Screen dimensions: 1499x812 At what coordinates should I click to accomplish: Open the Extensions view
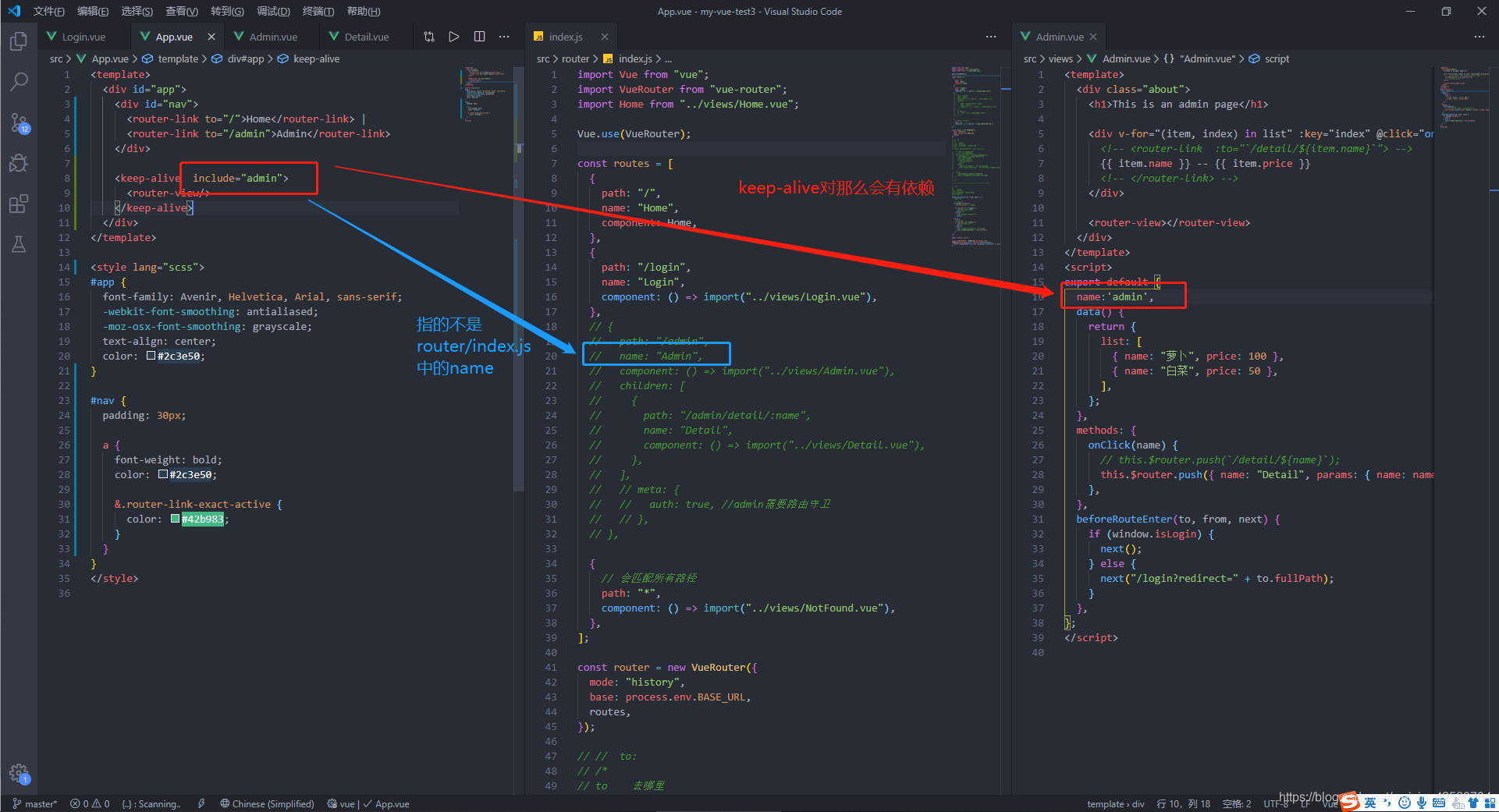[x=19, y=204]
